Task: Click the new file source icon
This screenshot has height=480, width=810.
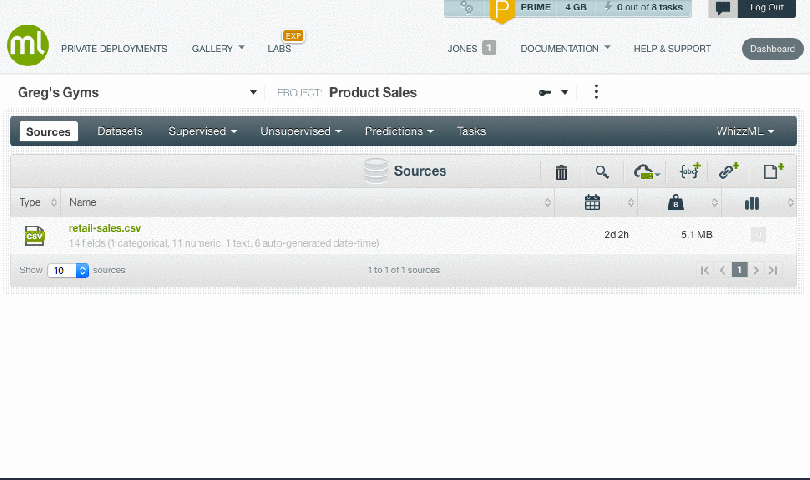Action: [x=773, y=172]
